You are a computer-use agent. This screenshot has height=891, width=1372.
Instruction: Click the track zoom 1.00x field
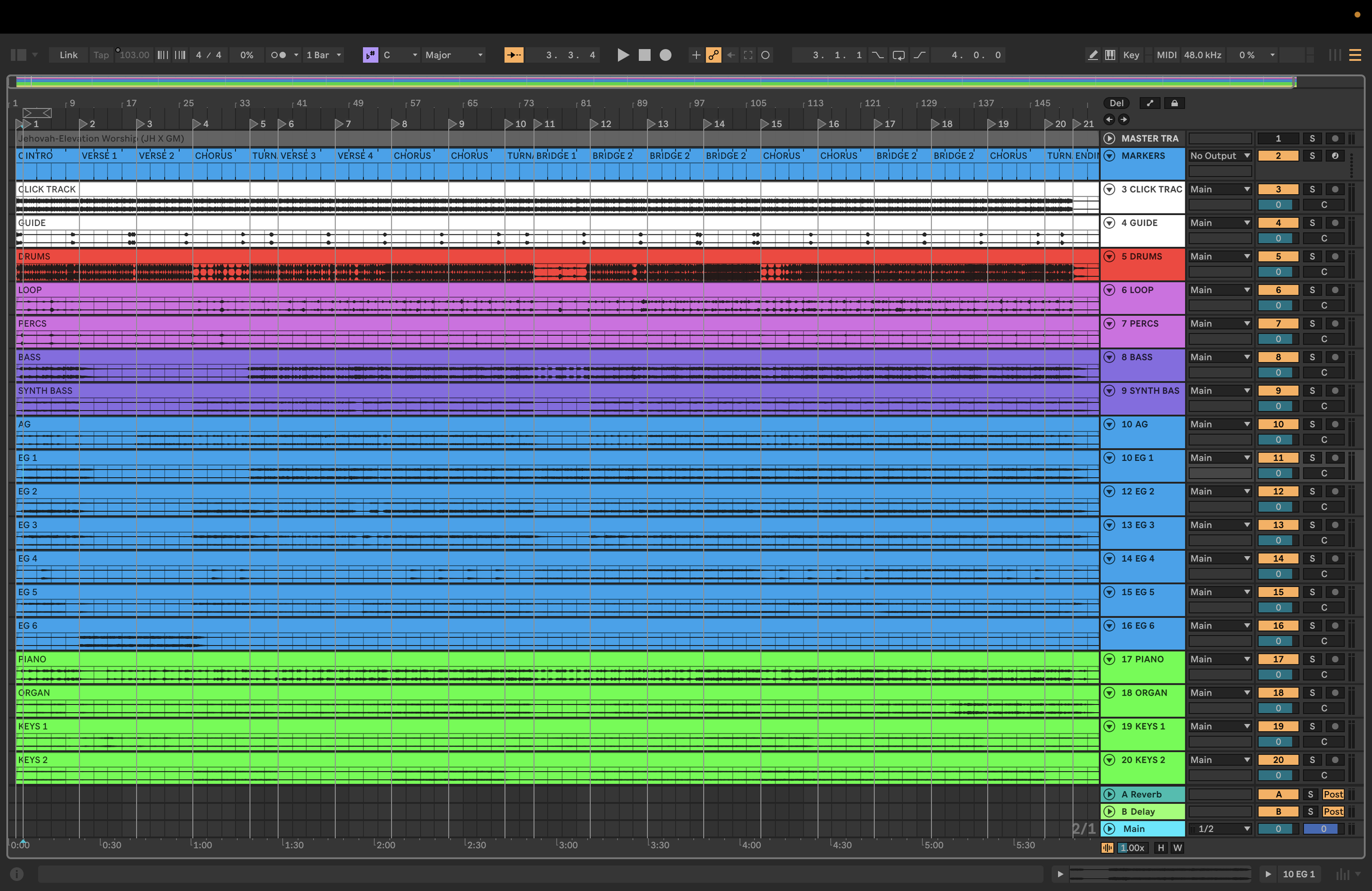(1132, 848)
